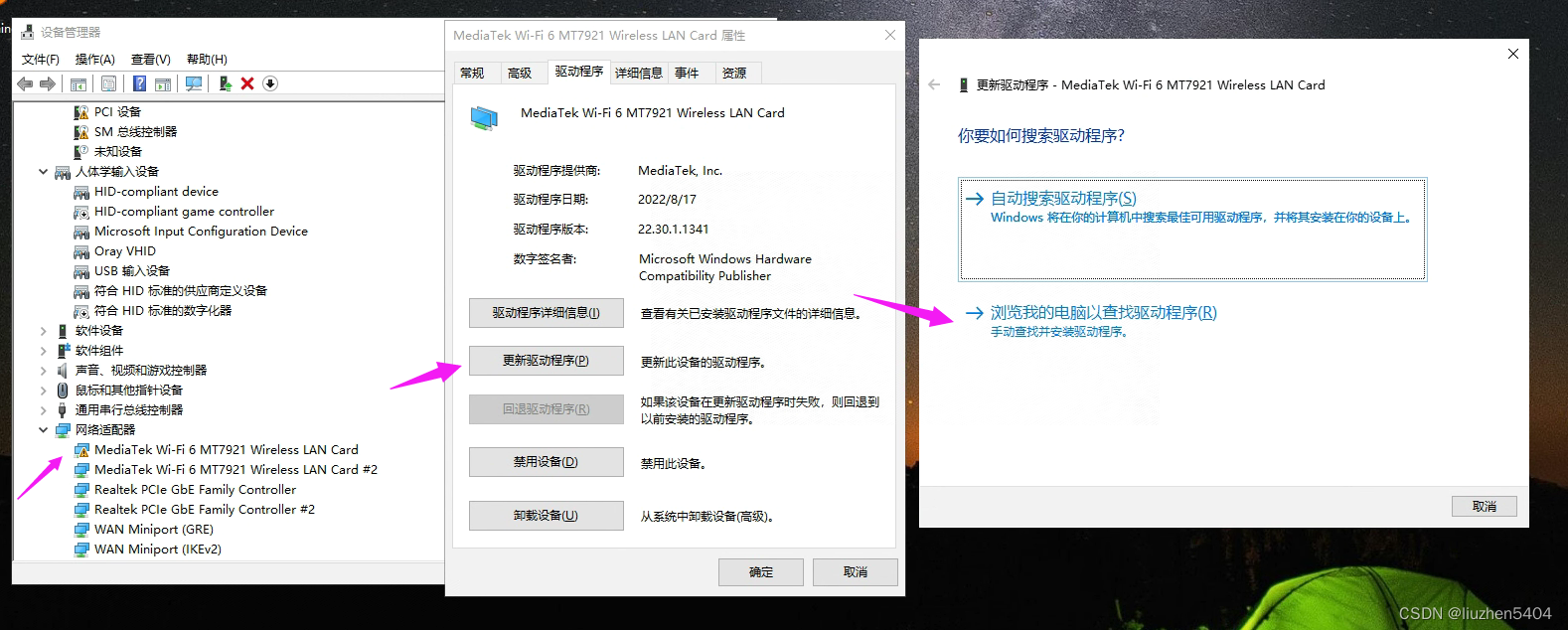The image size is (1568, 630).
Task: Click the network card icon in properties dialog
Action: [x=484, y=119]
